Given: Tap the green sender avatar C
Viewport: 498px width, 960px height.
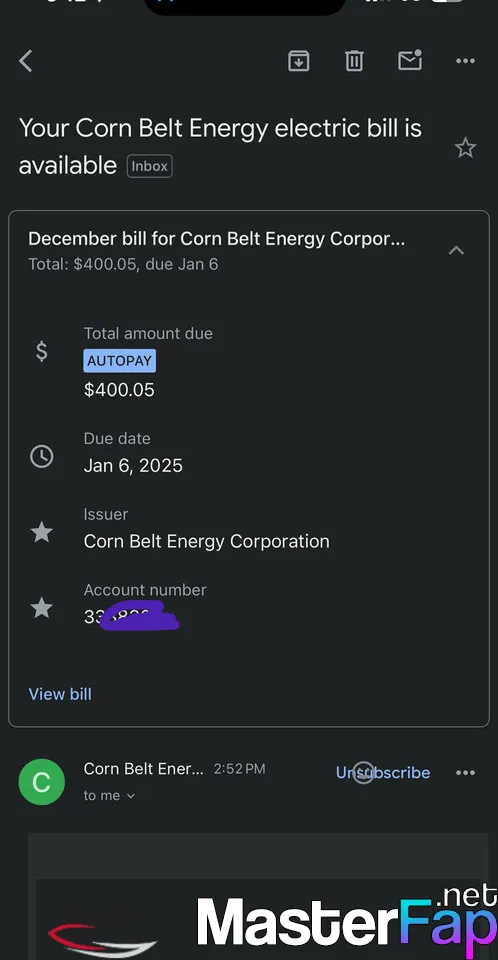Looking at the screenshot, I should 42,782.
